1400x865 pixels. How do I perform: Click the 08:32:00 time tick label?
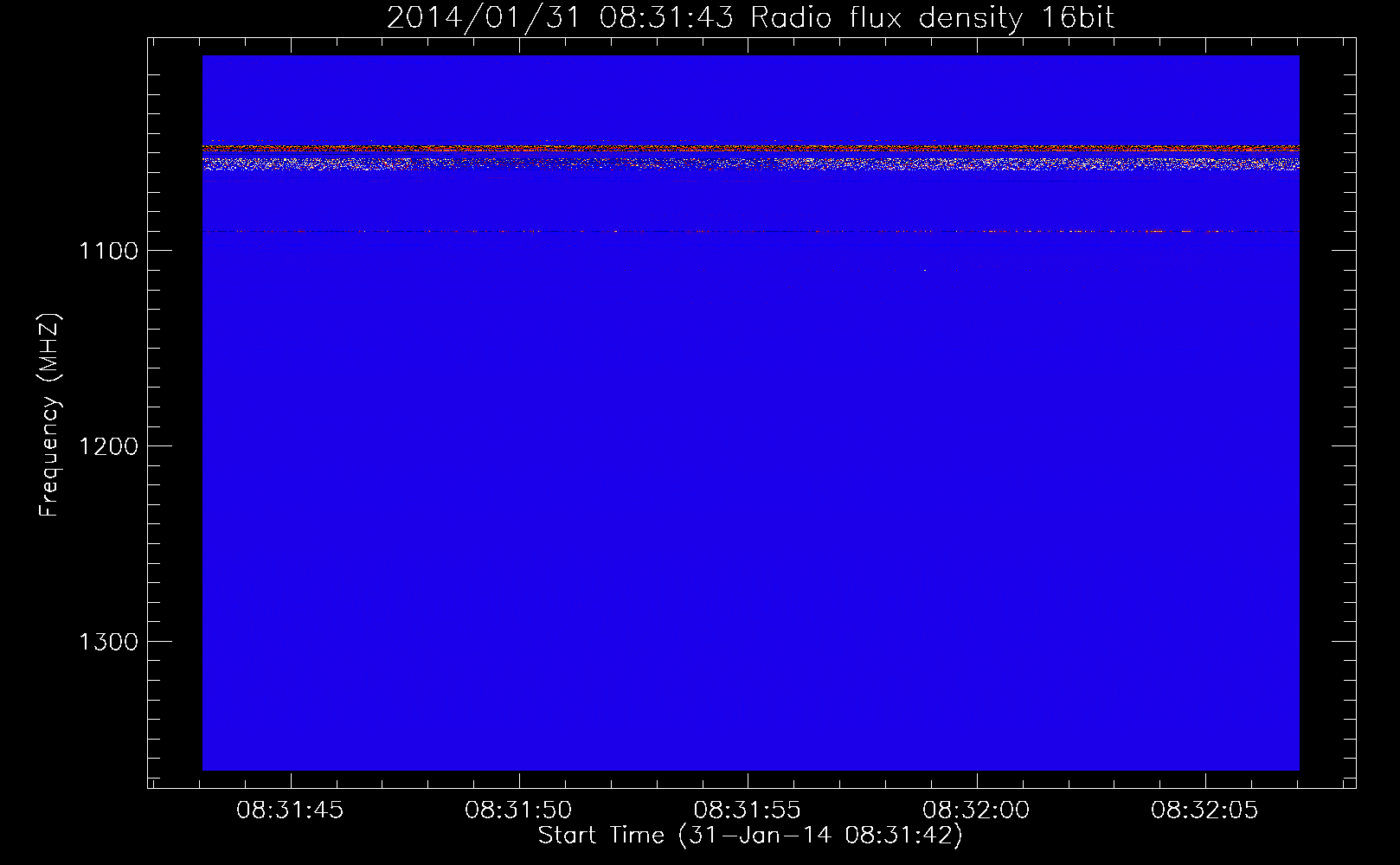976,811
